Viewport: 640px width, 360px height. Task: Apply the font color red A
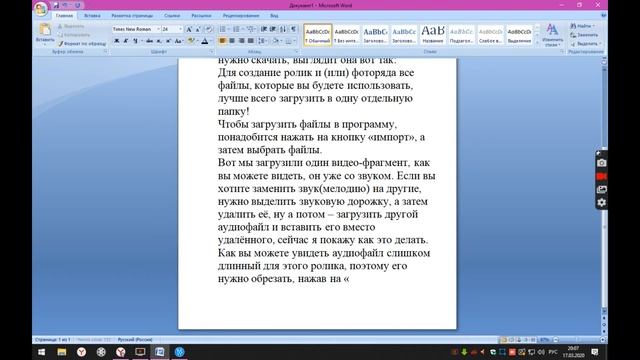(x=205, y=41)
